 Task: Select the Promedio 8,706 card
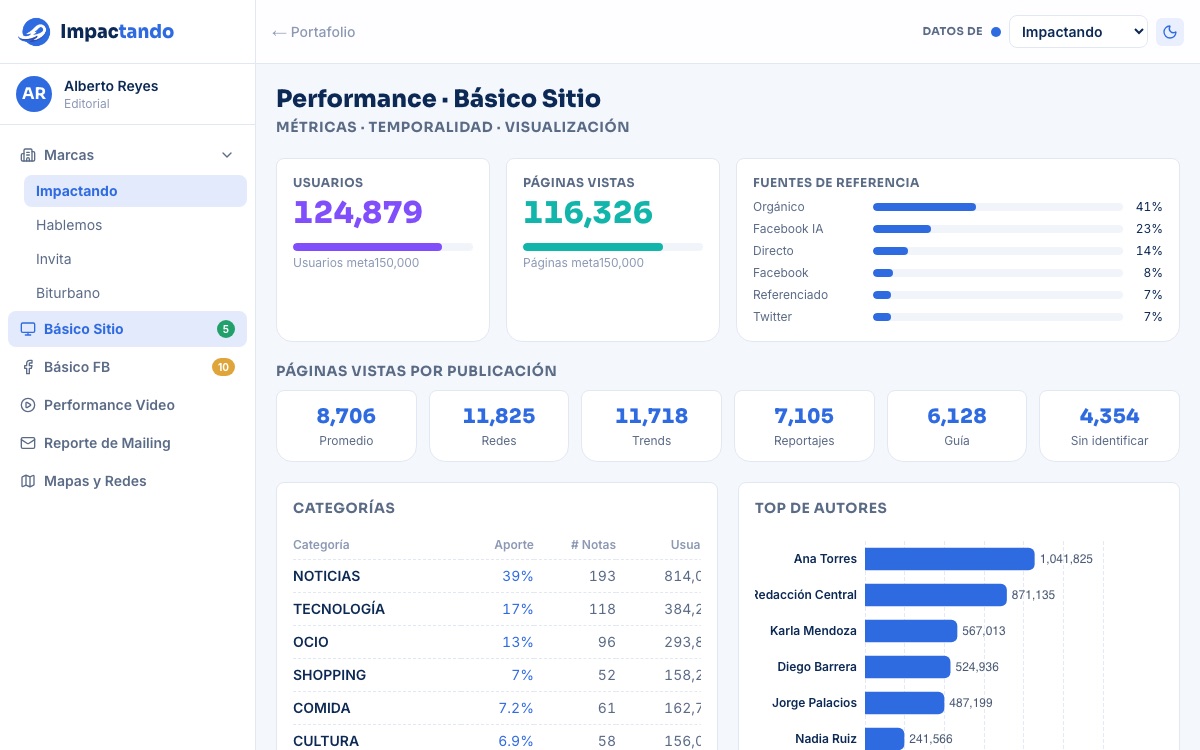click(x=346, y=426)
